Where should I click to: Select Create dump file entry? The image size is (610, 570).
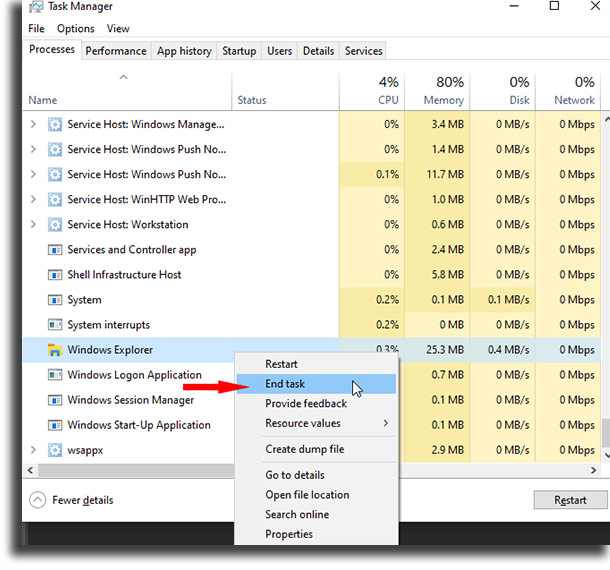click(316, 449)
